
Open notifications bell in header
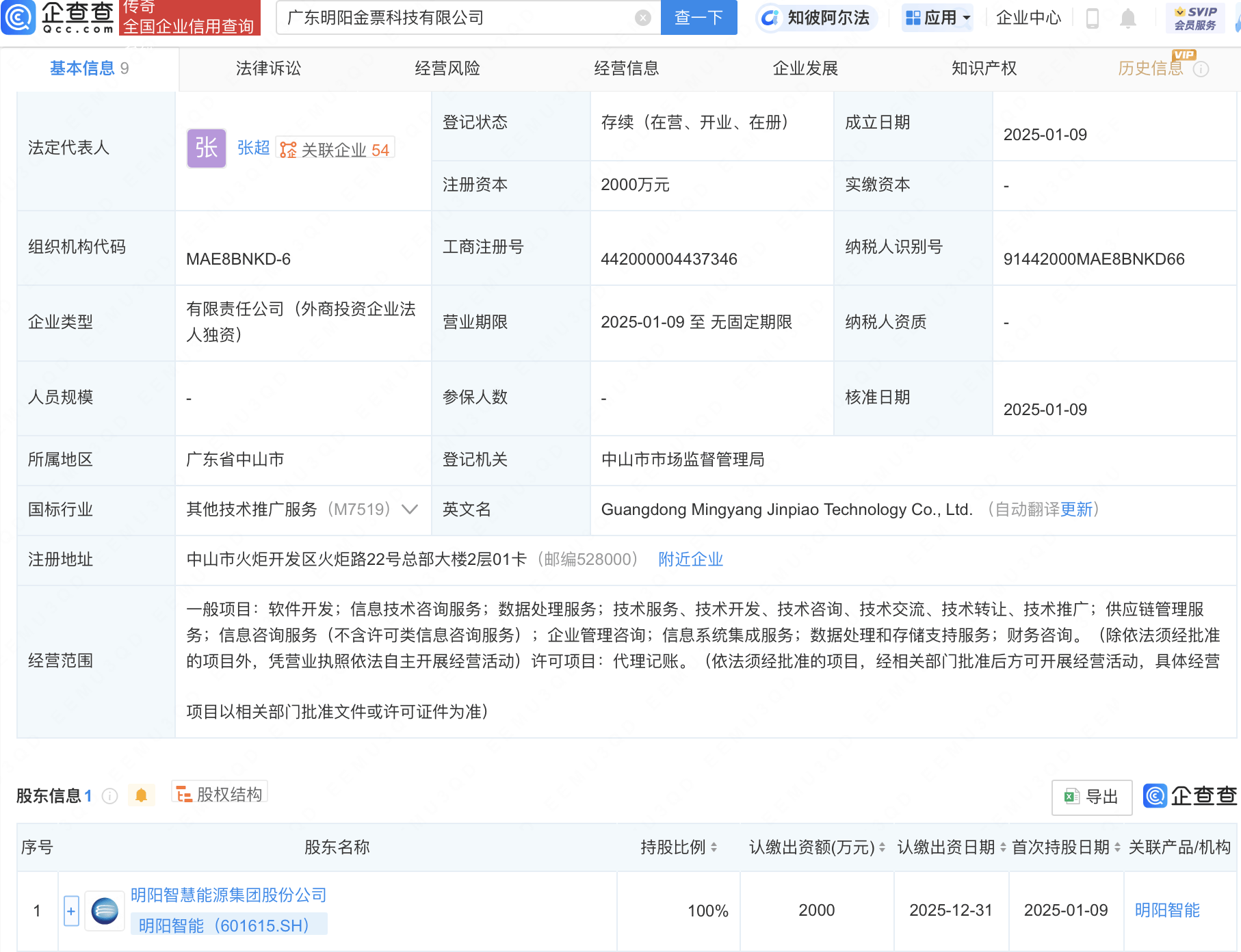pyautogui.click(x=1128, y=18)
